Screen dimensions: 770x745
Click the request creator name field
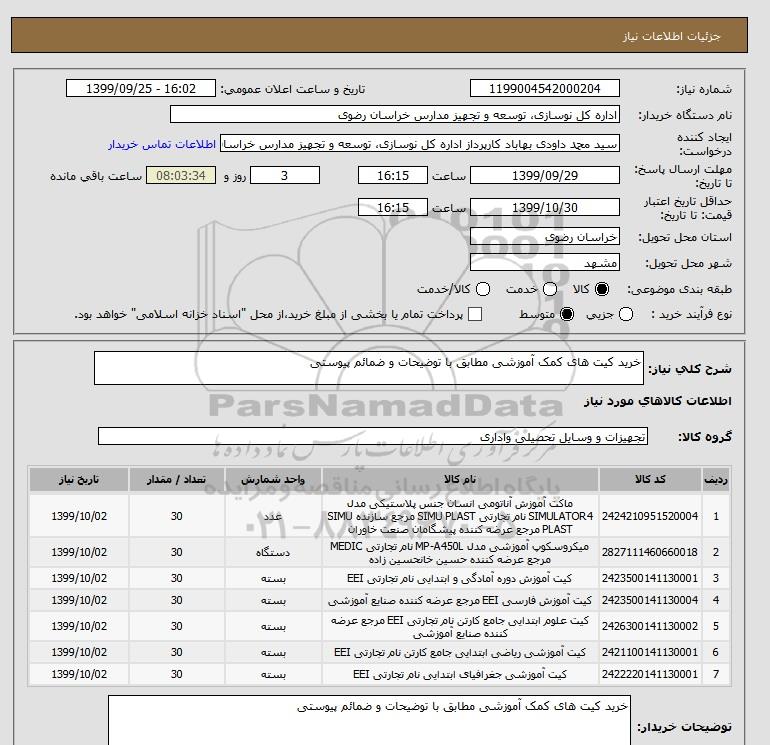point(420,144)
